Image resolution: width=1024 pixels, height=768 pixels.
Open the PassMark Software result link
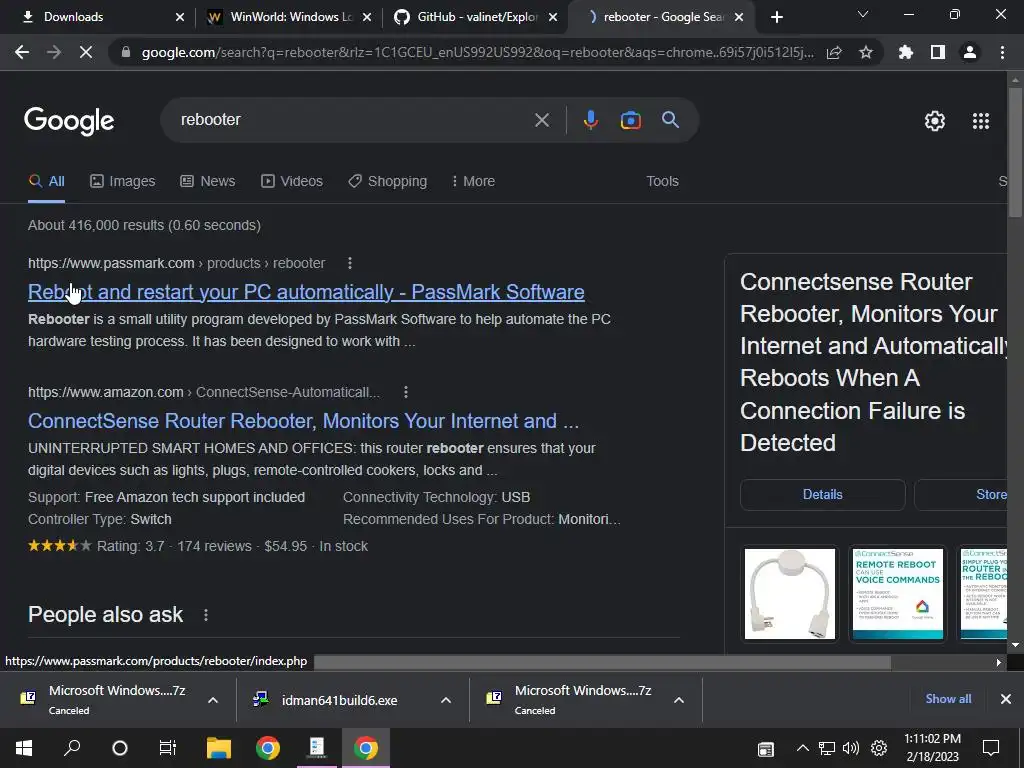tap(306, 292)
